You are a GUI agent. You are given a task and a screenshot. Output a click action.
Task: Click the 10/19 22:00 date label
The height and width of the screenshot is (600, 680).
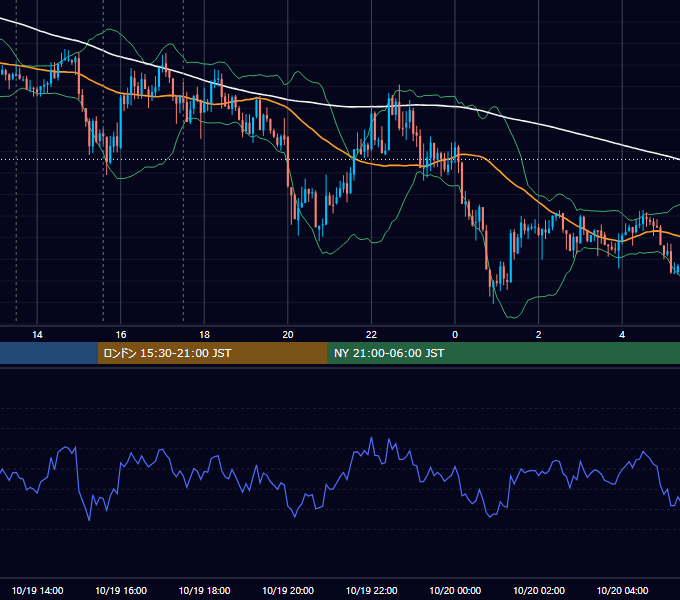[371, 590]
